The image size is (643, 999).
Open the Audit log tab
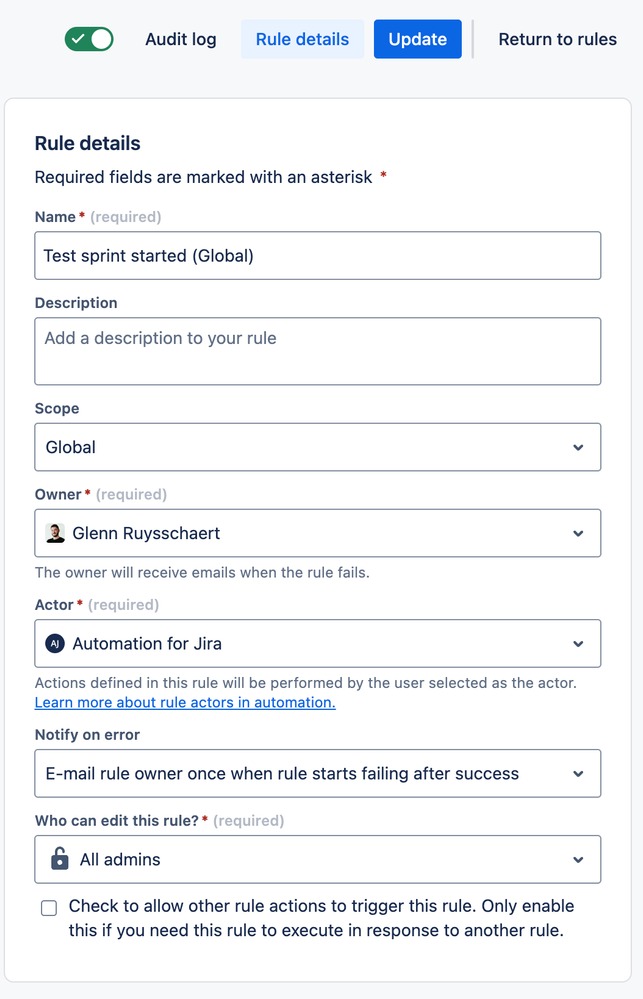[x=181, y=40]
